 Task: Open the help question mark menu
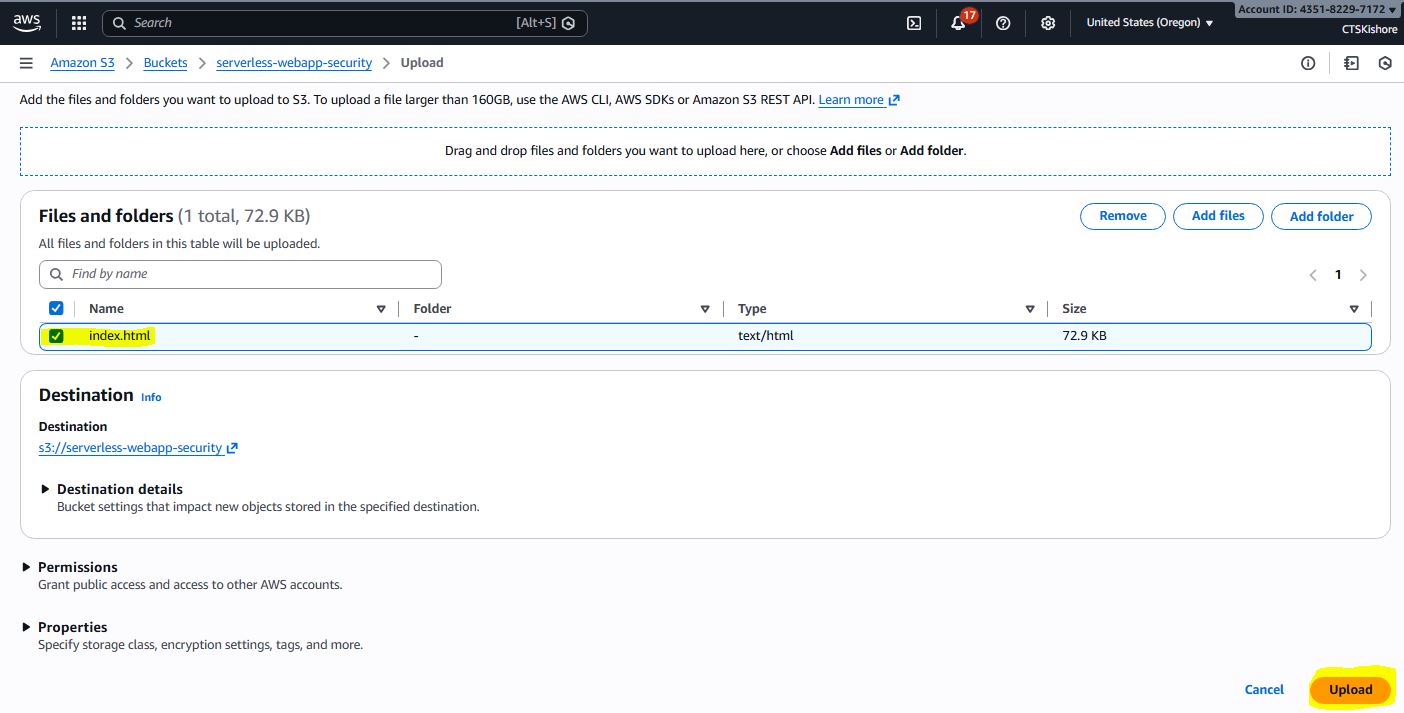(1003, 23)
